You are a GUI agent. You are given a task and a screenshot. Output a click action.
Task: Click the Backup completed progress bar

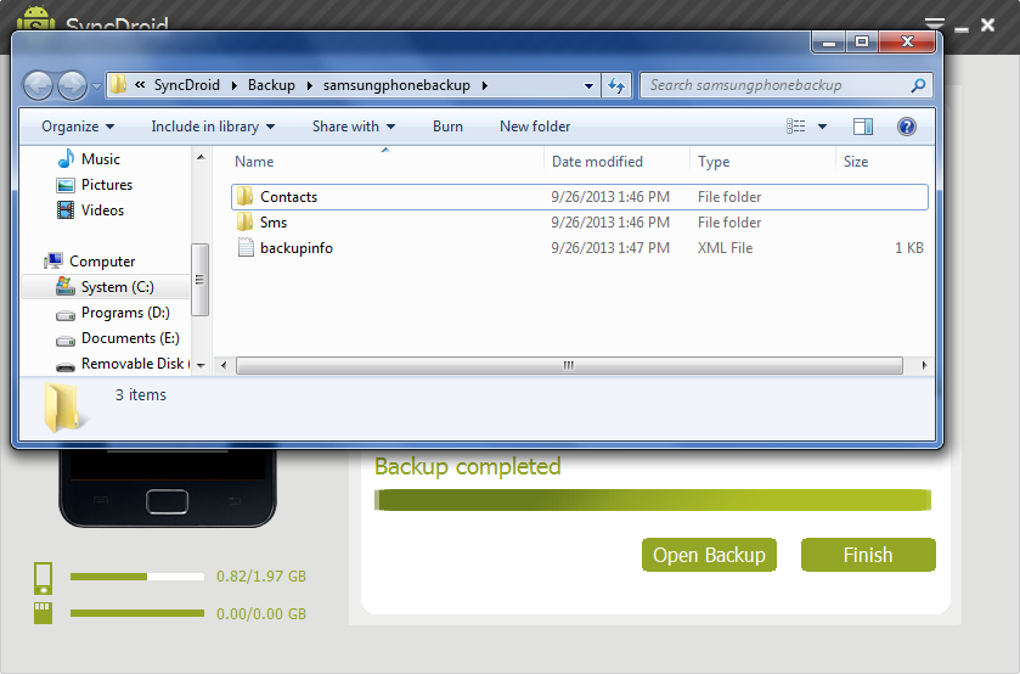coord(652,500)
